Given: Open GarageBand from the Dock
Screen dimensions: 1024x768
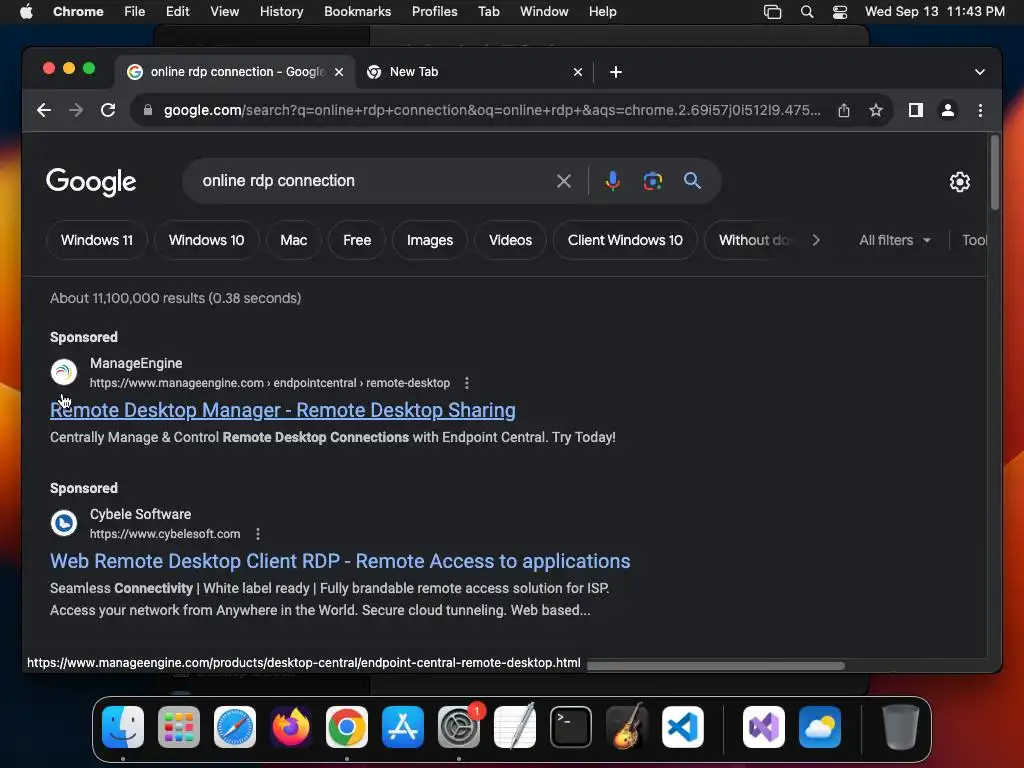Looking at the screenshot, I should click(627, 727).
